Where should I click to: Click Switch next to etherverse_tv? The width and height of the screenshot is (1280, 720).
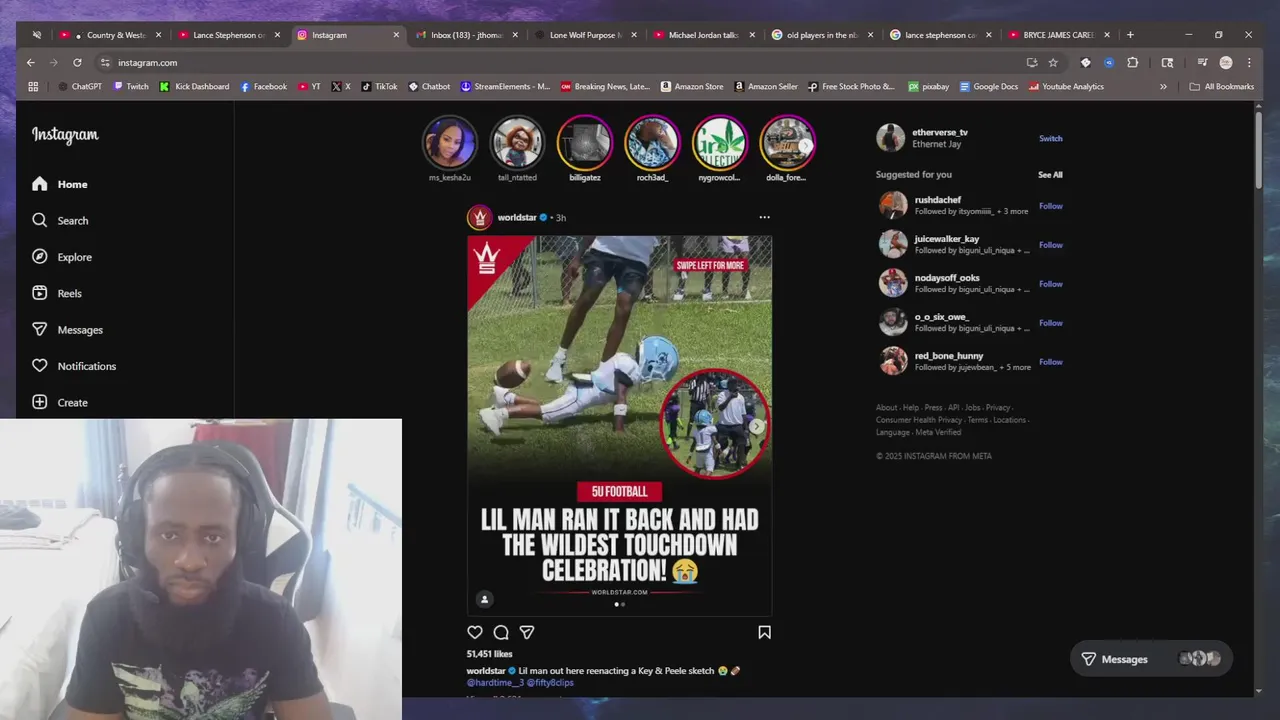pyautogui.click(x=1050, y=138)
